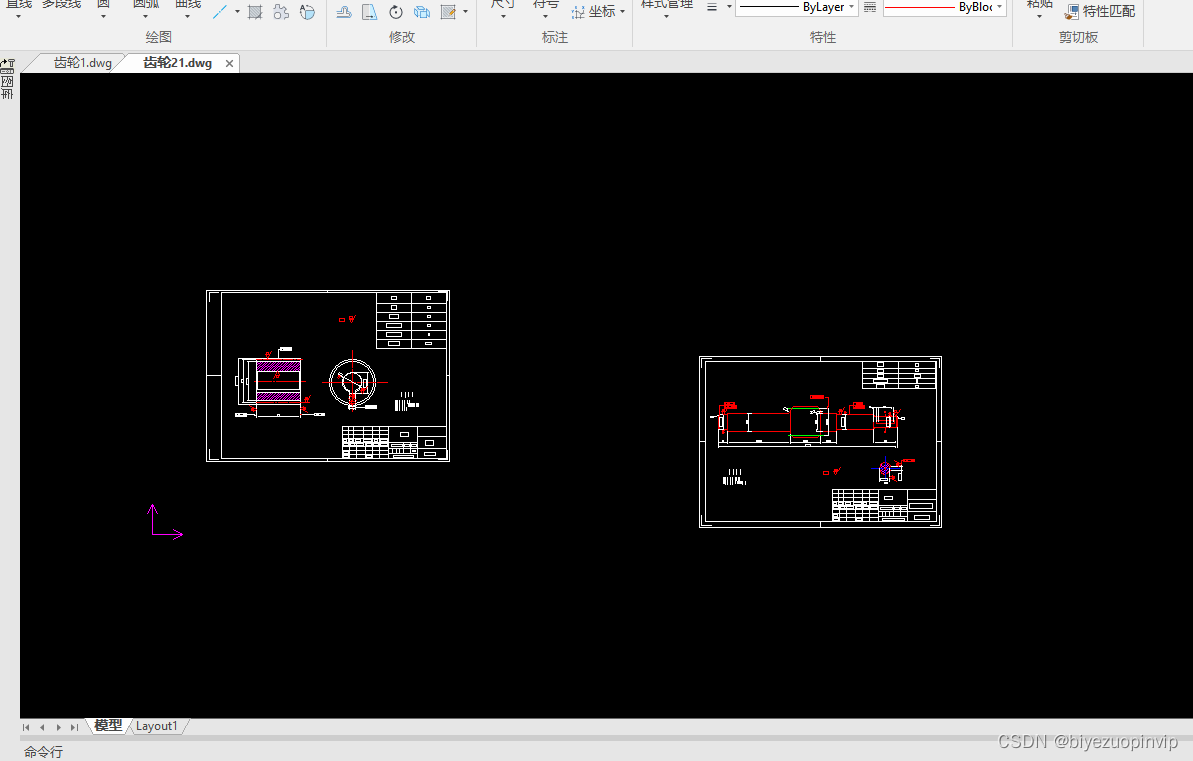Click the line weight list icon in 特性
Viewport: 1193px width, 761px height.
(711, 7)
